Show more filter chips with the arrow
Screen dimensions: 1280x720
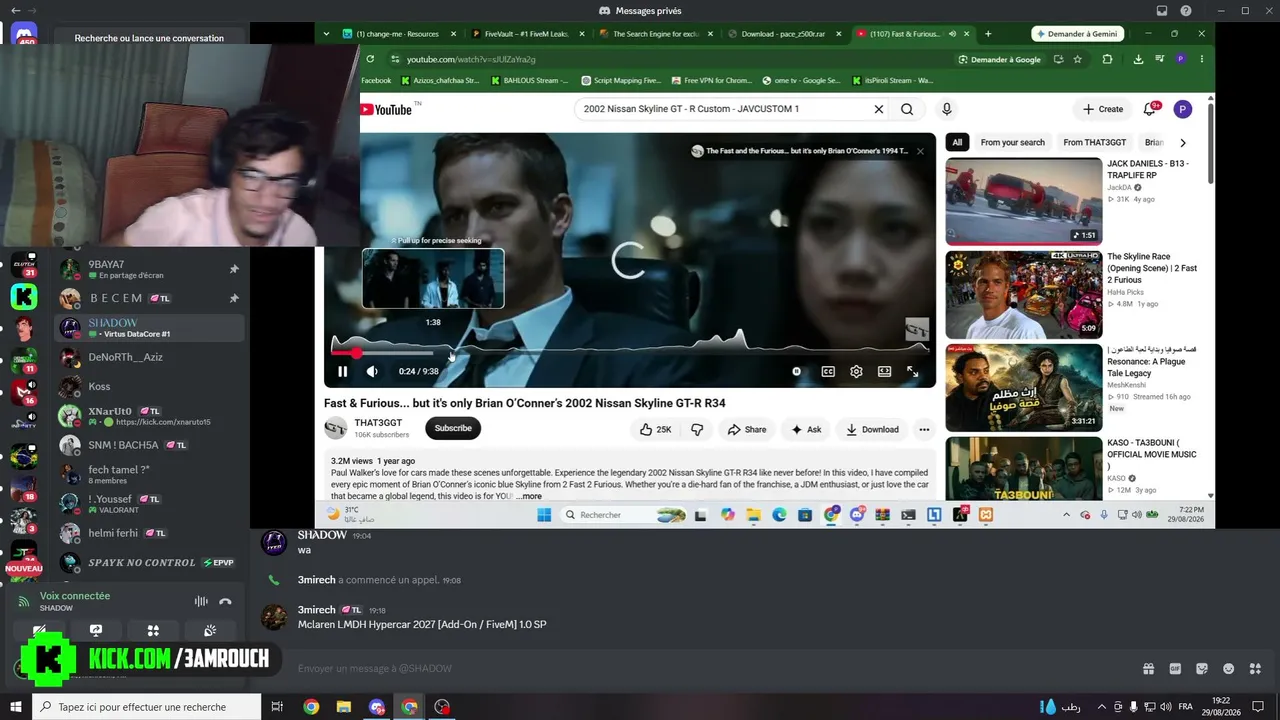tap(1183, 142)
